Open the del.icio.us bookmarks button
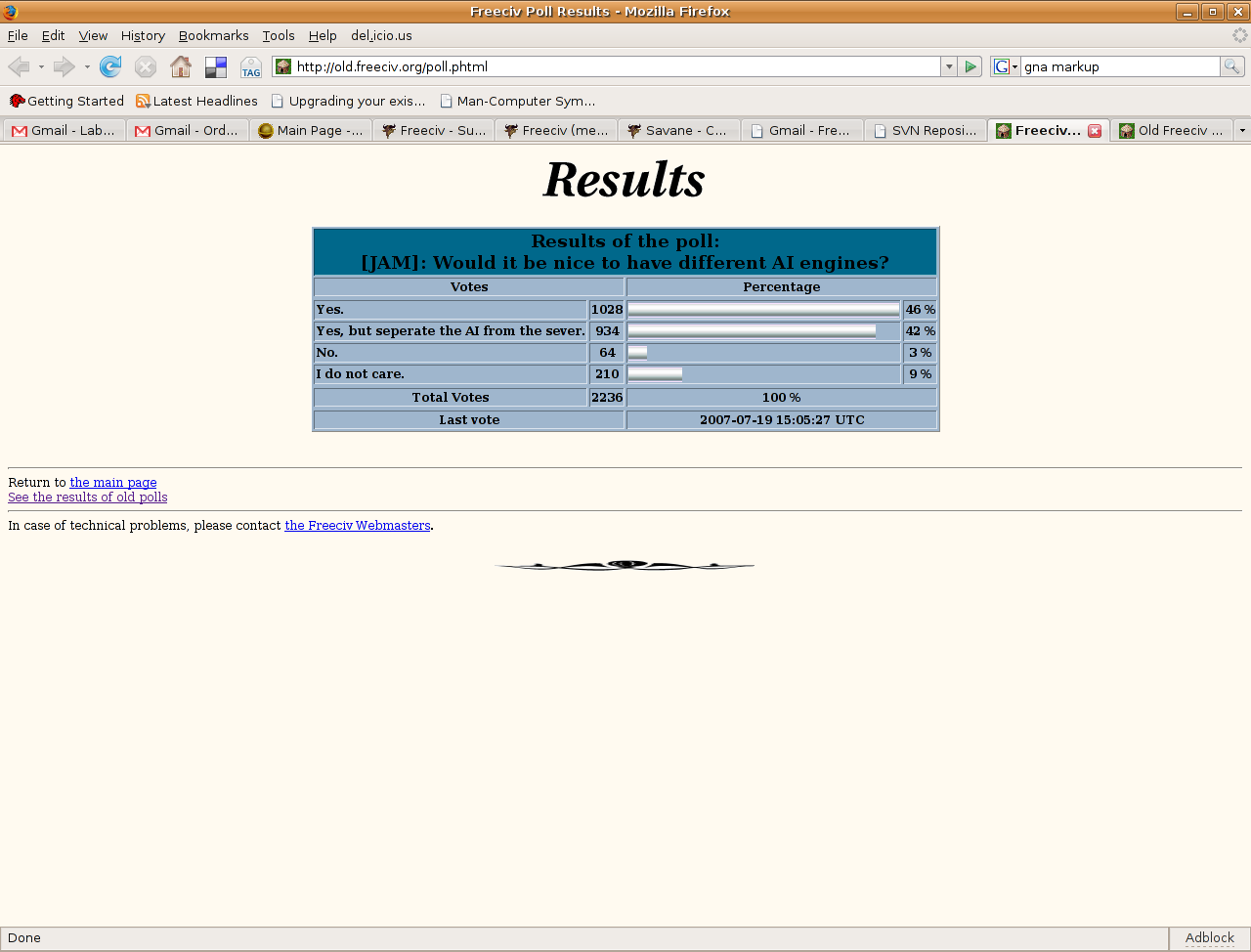The width and height of the screenshot is (1251, 952). tap(216, 66)
